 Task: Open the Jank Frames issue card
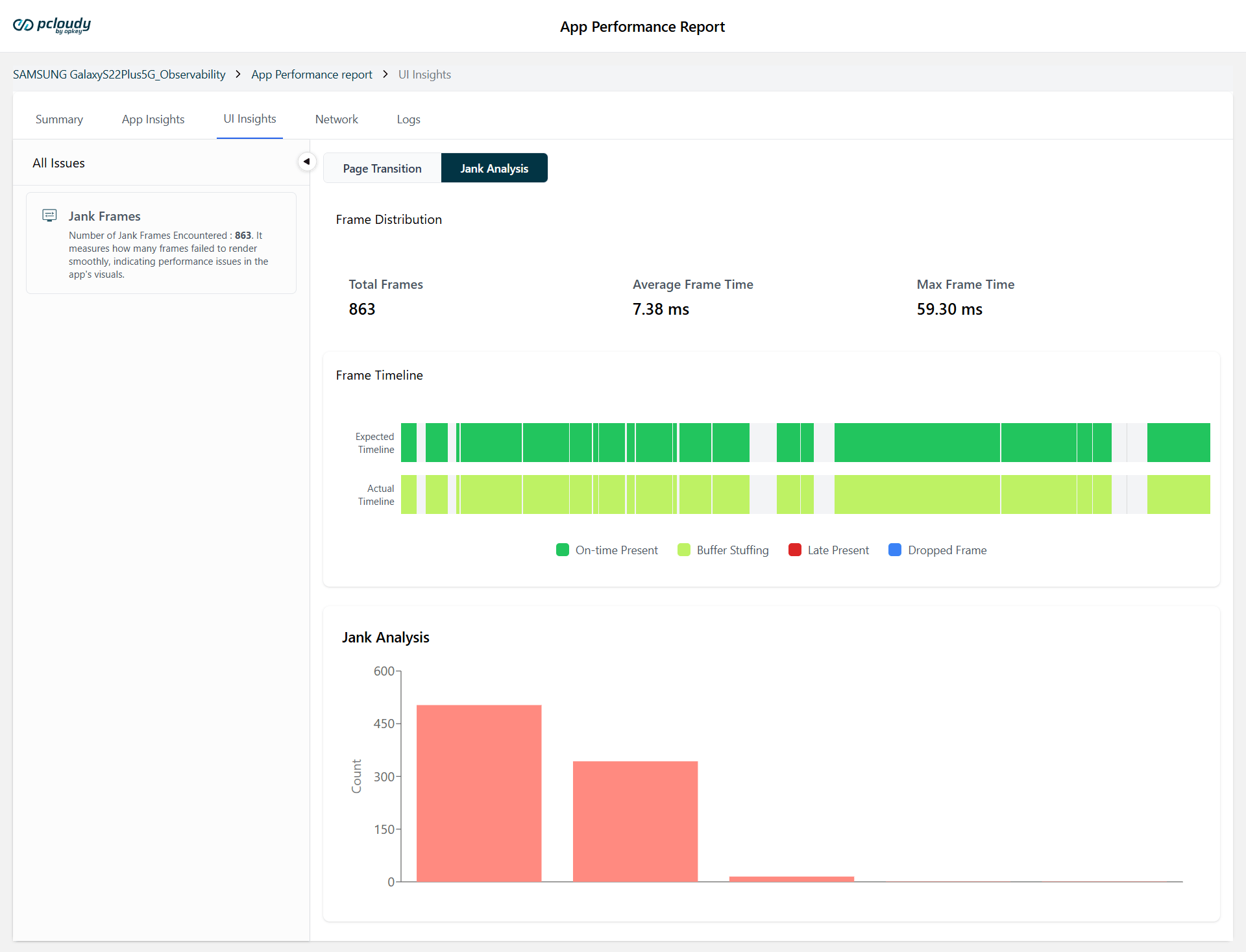coord(161,243)
